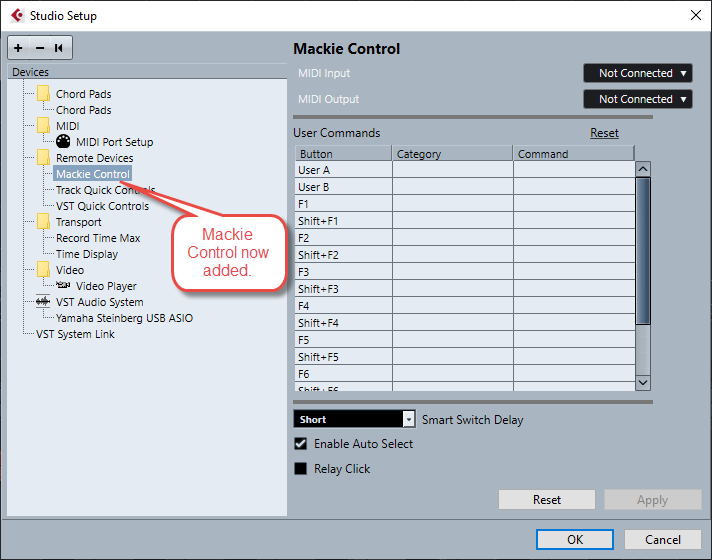Uncheck Enable Auto Select
712x560 pixels.
click(301, 443)
